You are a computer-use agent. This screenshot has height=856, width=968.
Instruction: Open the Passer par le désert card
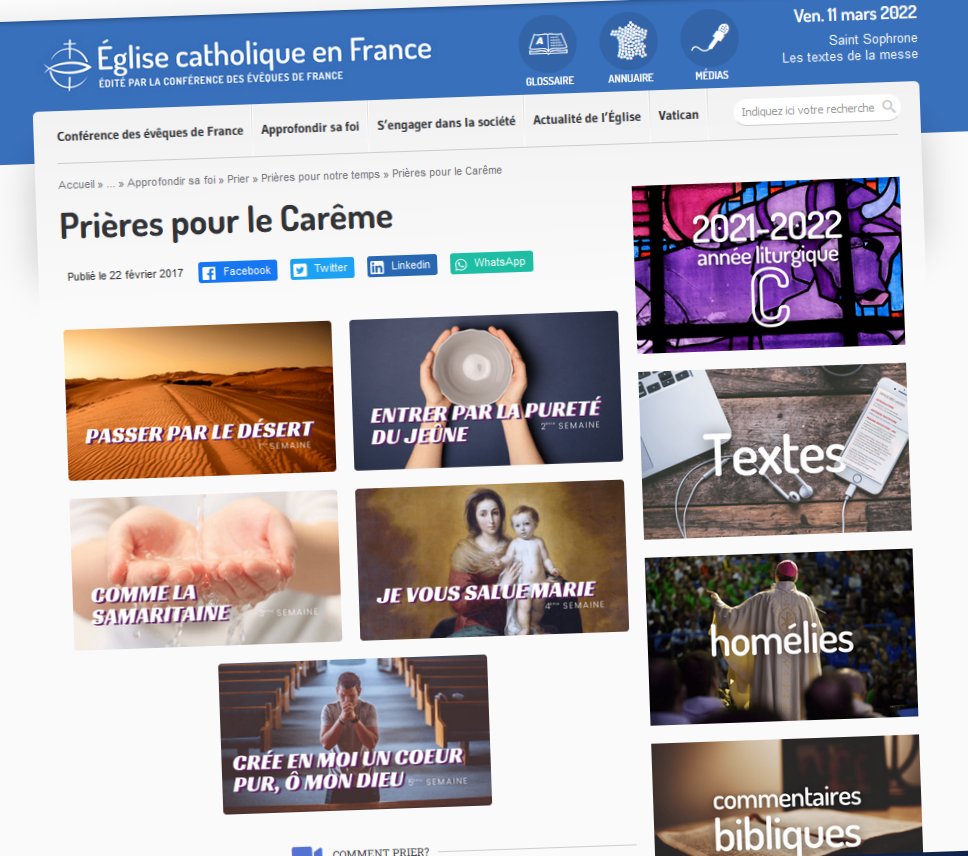click(200, 401)
